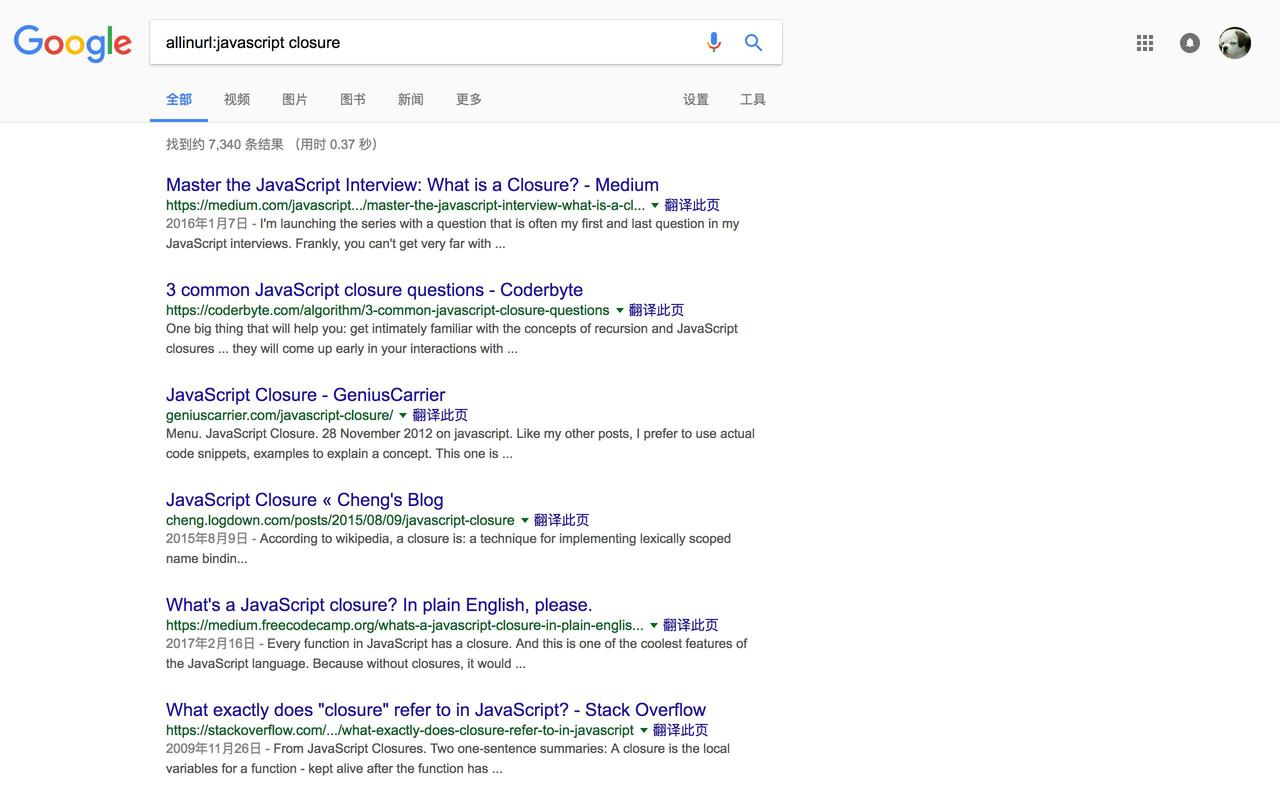The image size is (1280, 800).
Task: Open the 更多 menu
Action: (469, 99)
